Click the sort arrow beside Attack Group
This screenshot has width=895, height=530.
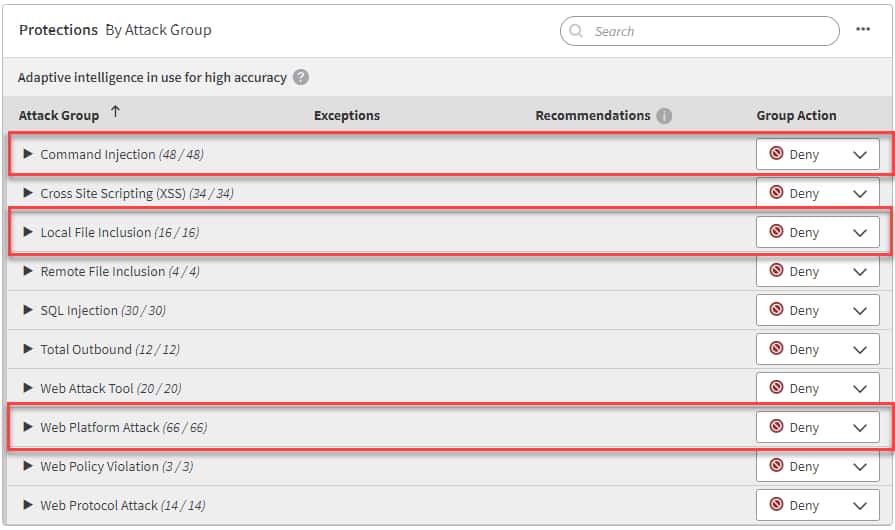116,112
